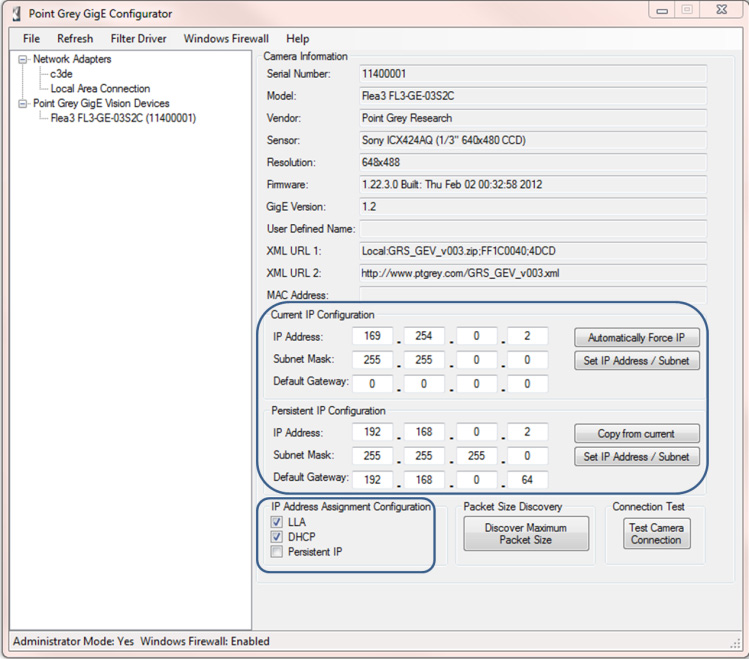
Task: Collapse the Network Adapters tree node
Action: pos(22,60)
